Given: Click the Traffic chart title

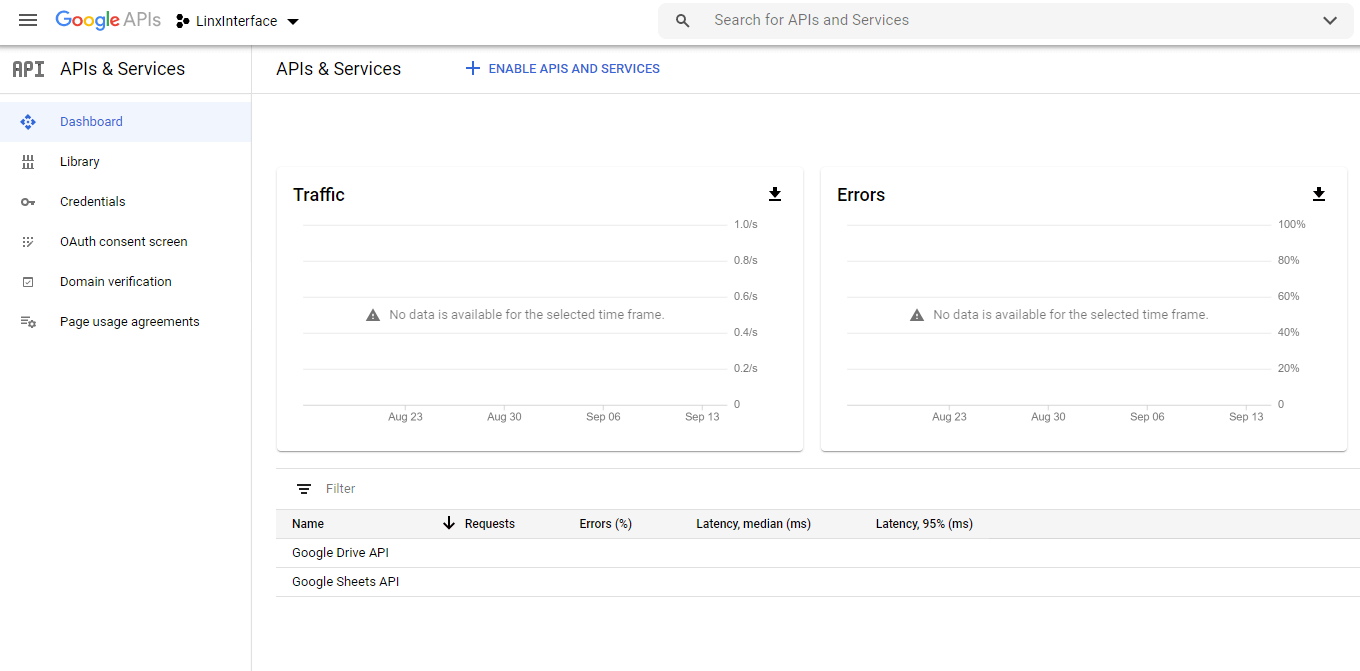Looking at the screenshot, I should click(x=319, y=195).
